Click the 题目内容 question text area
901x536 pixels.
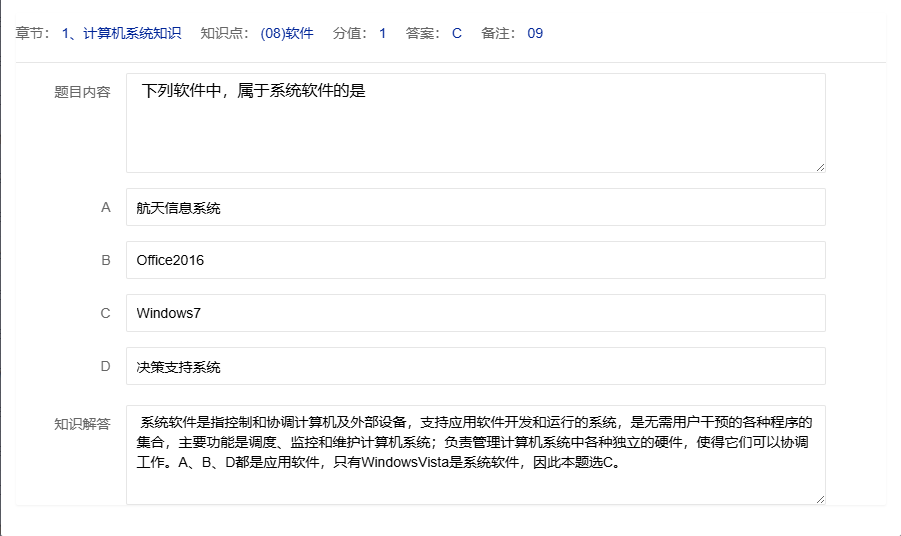click(475, 123)
